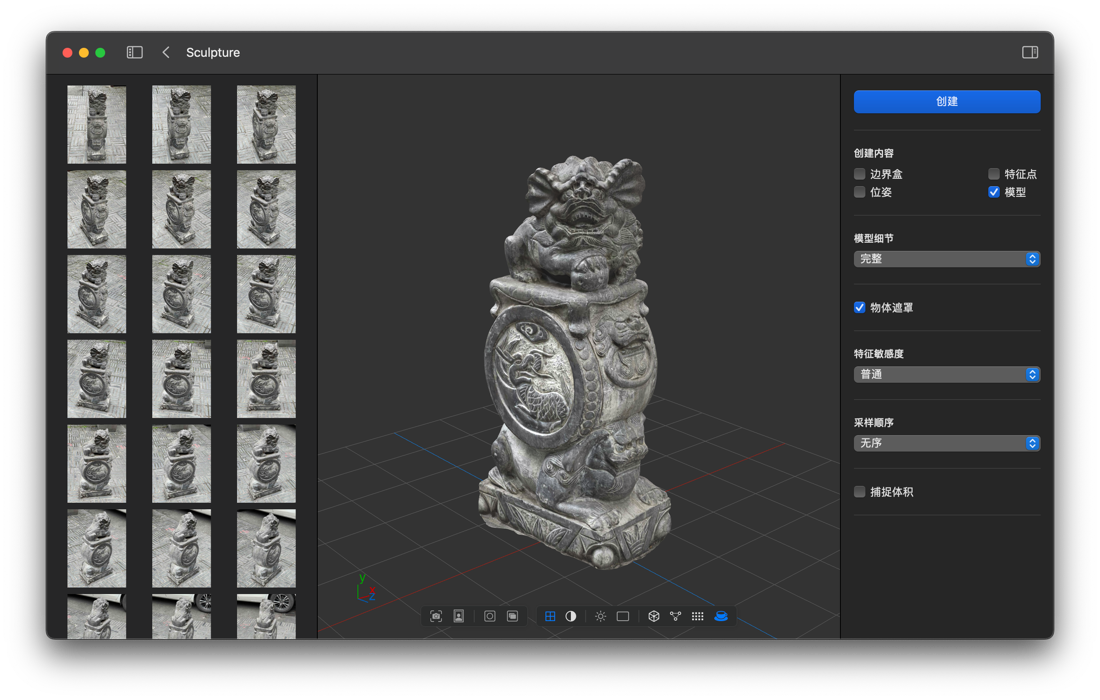The image size is (1100, 700).
Task: Select the first thumbnail in the fifth row
Action: click(97, 464)
